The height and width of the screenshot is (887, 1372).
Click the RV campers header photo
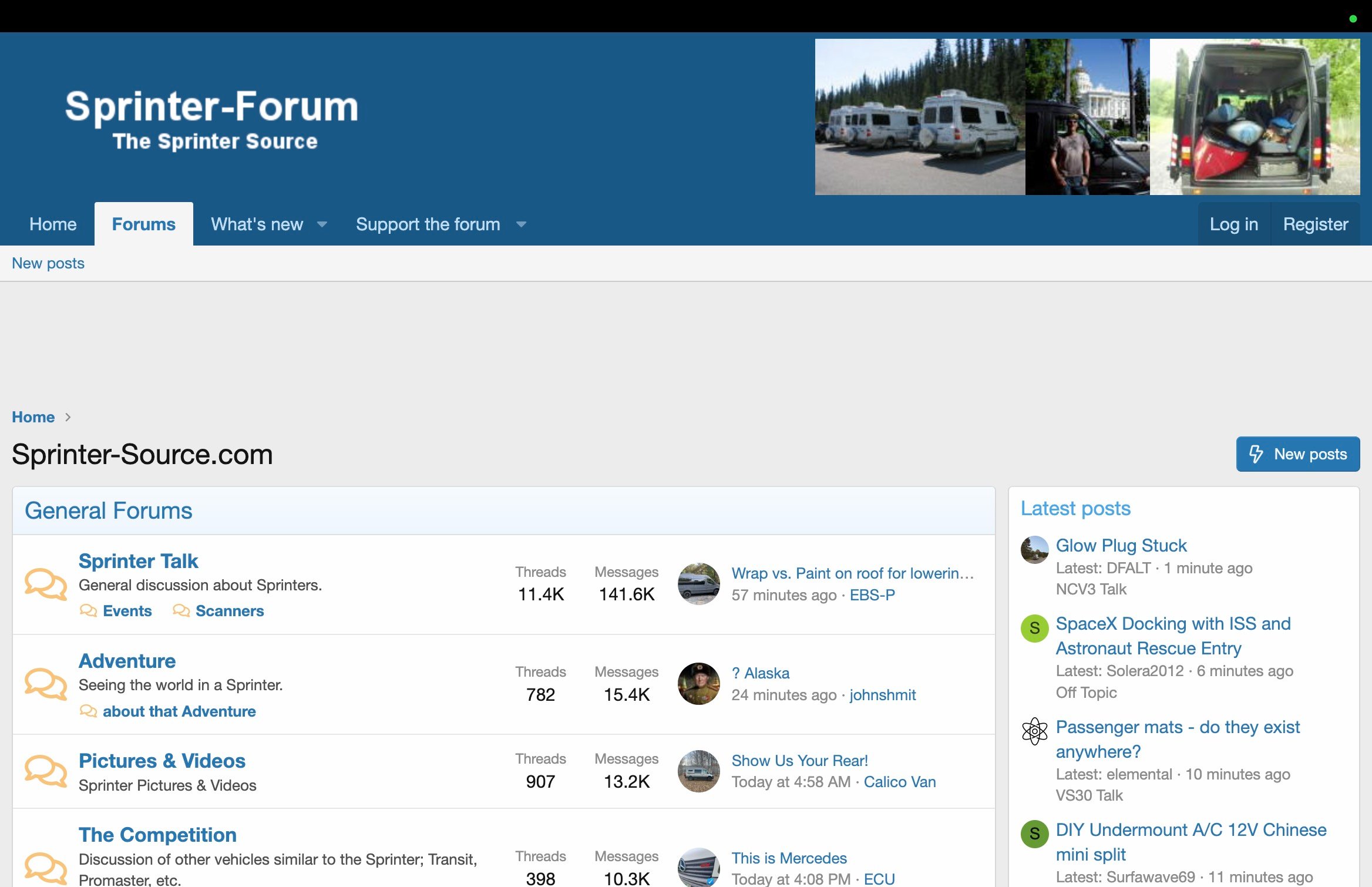click(920, 117)
